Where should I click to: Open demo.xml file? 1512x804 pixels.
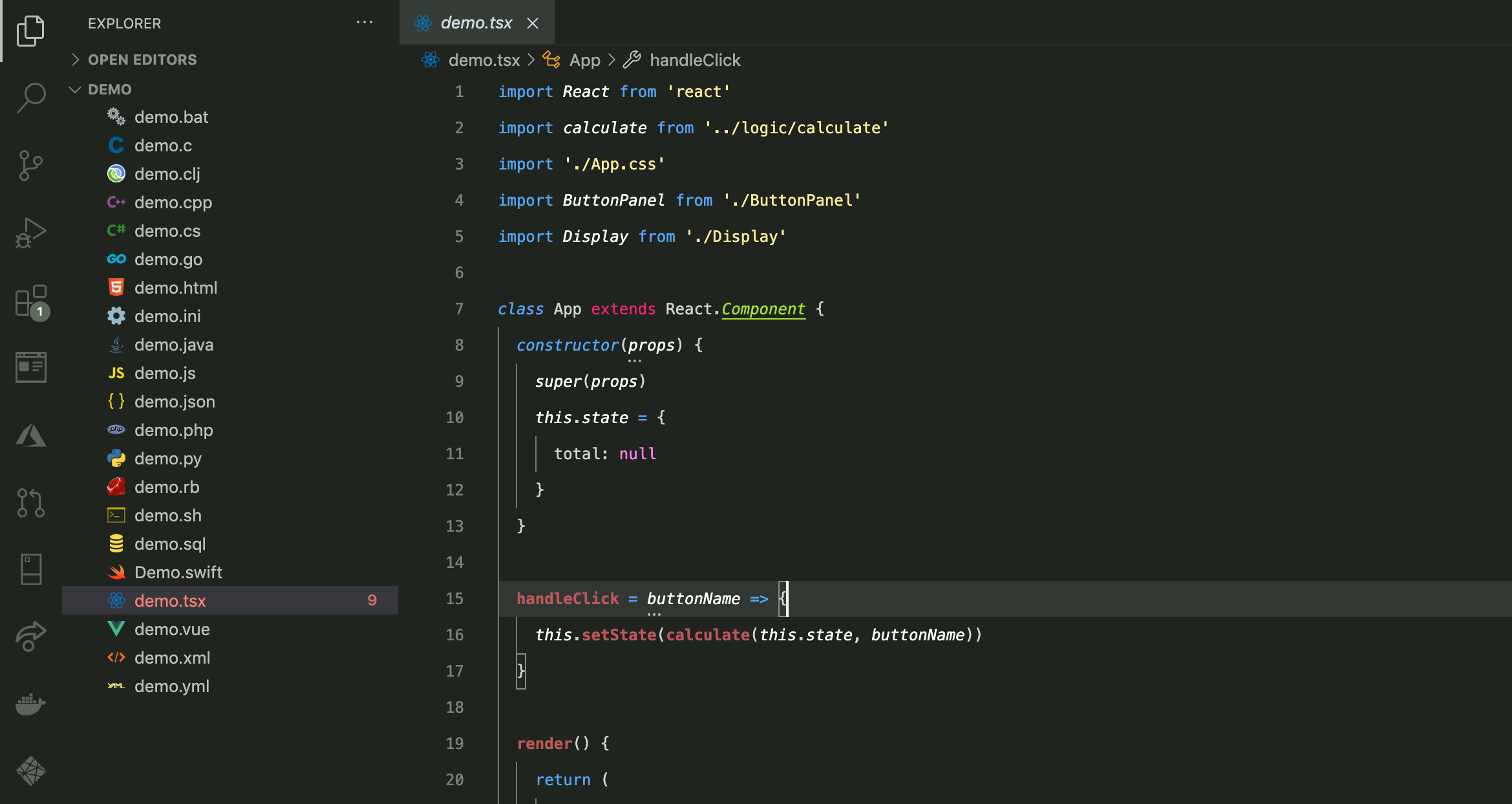[x=230, y=658]
